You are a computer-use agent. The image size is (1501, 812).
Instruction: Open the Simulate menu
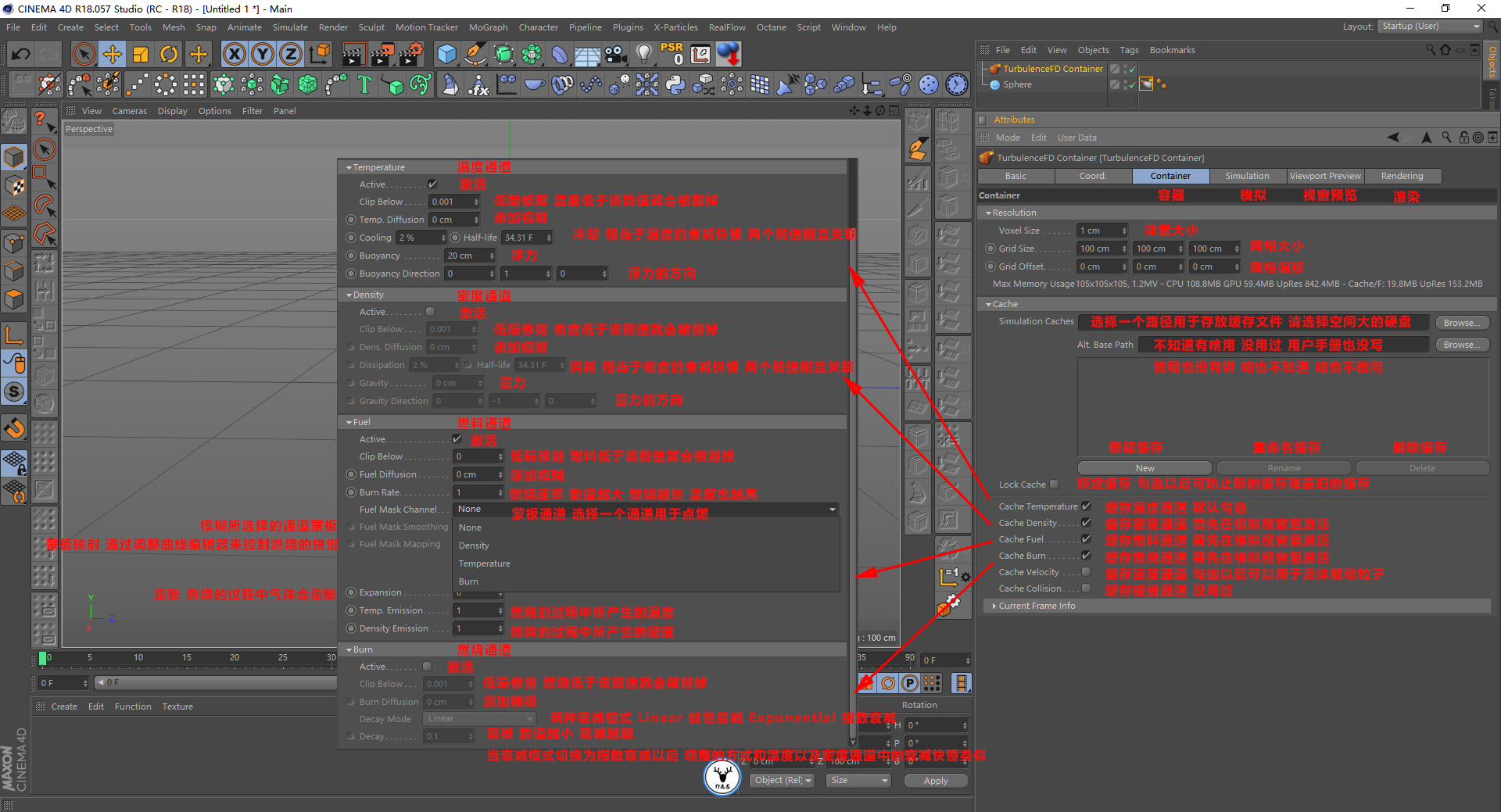[x=290, y=27]
